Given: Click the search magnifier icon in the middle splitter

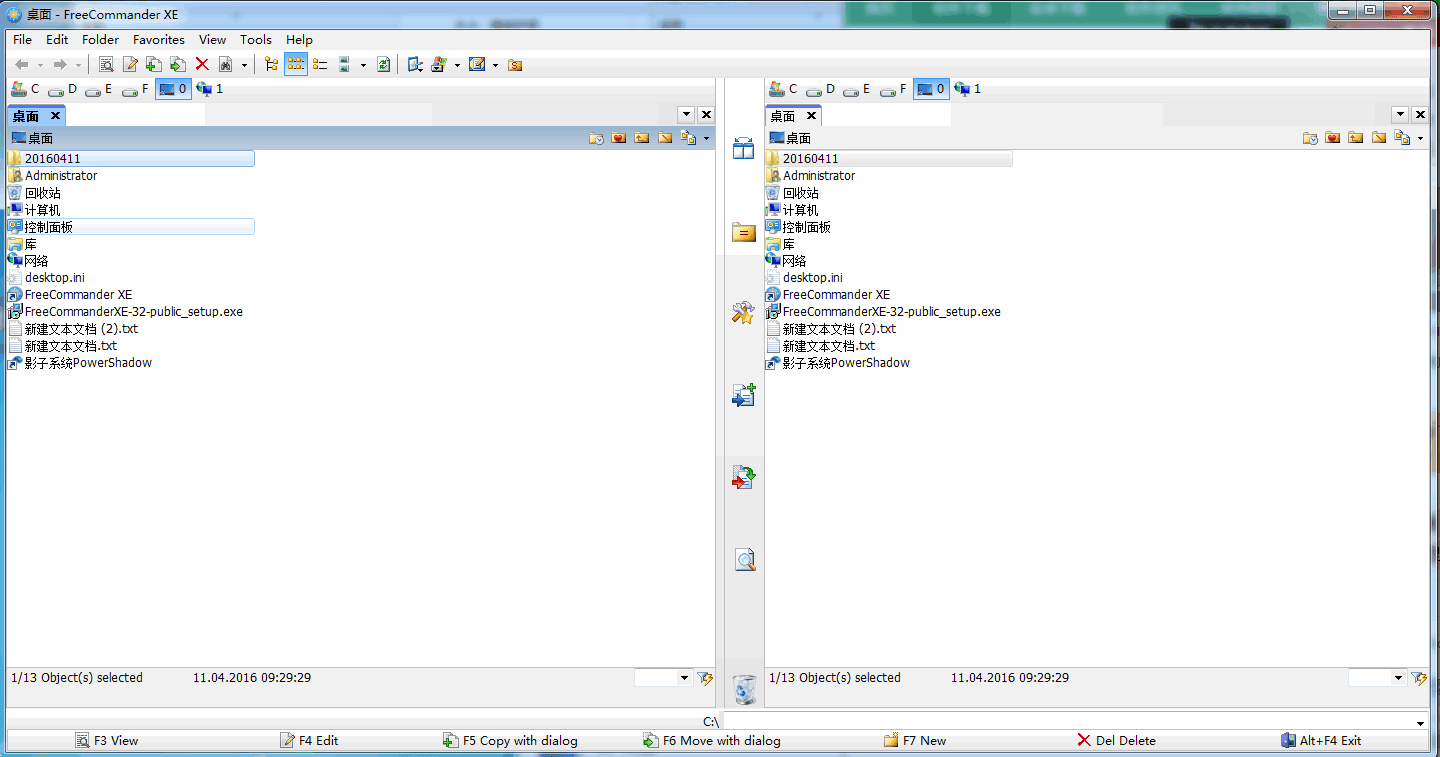Looking at the screenshot, I should tap(745, 559).
